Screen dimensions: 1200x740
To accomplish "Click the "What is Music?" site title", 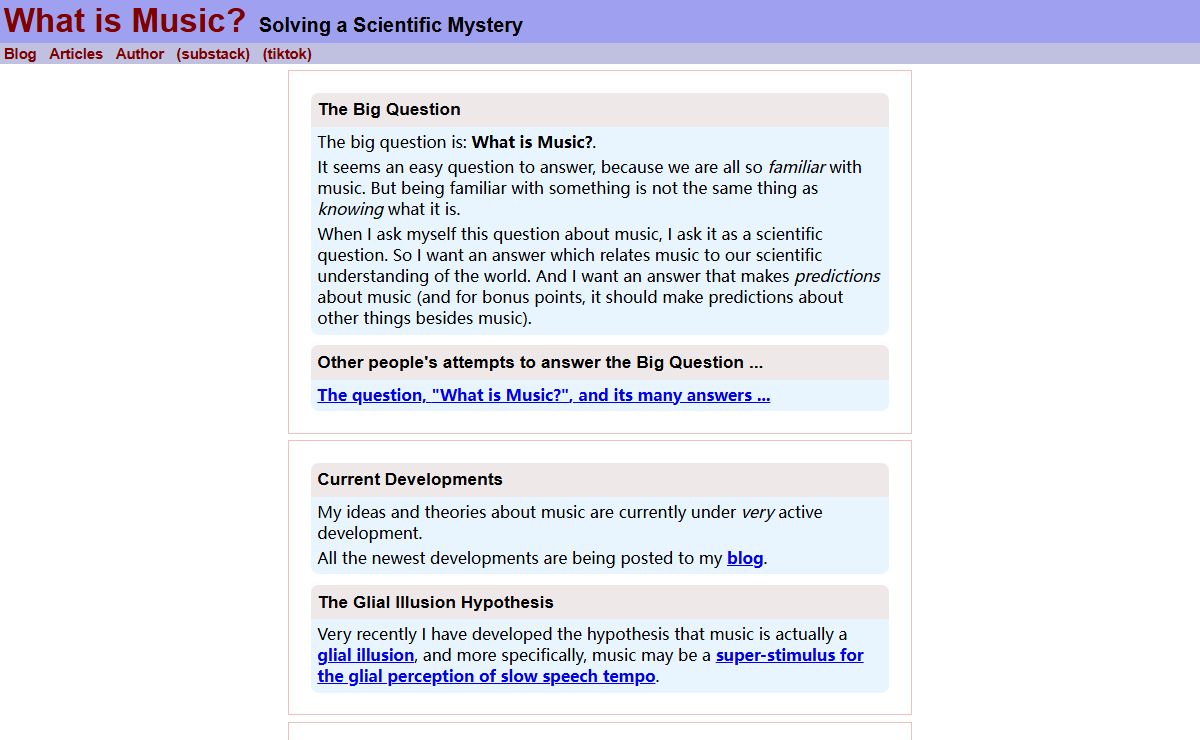I will [125, 21].
